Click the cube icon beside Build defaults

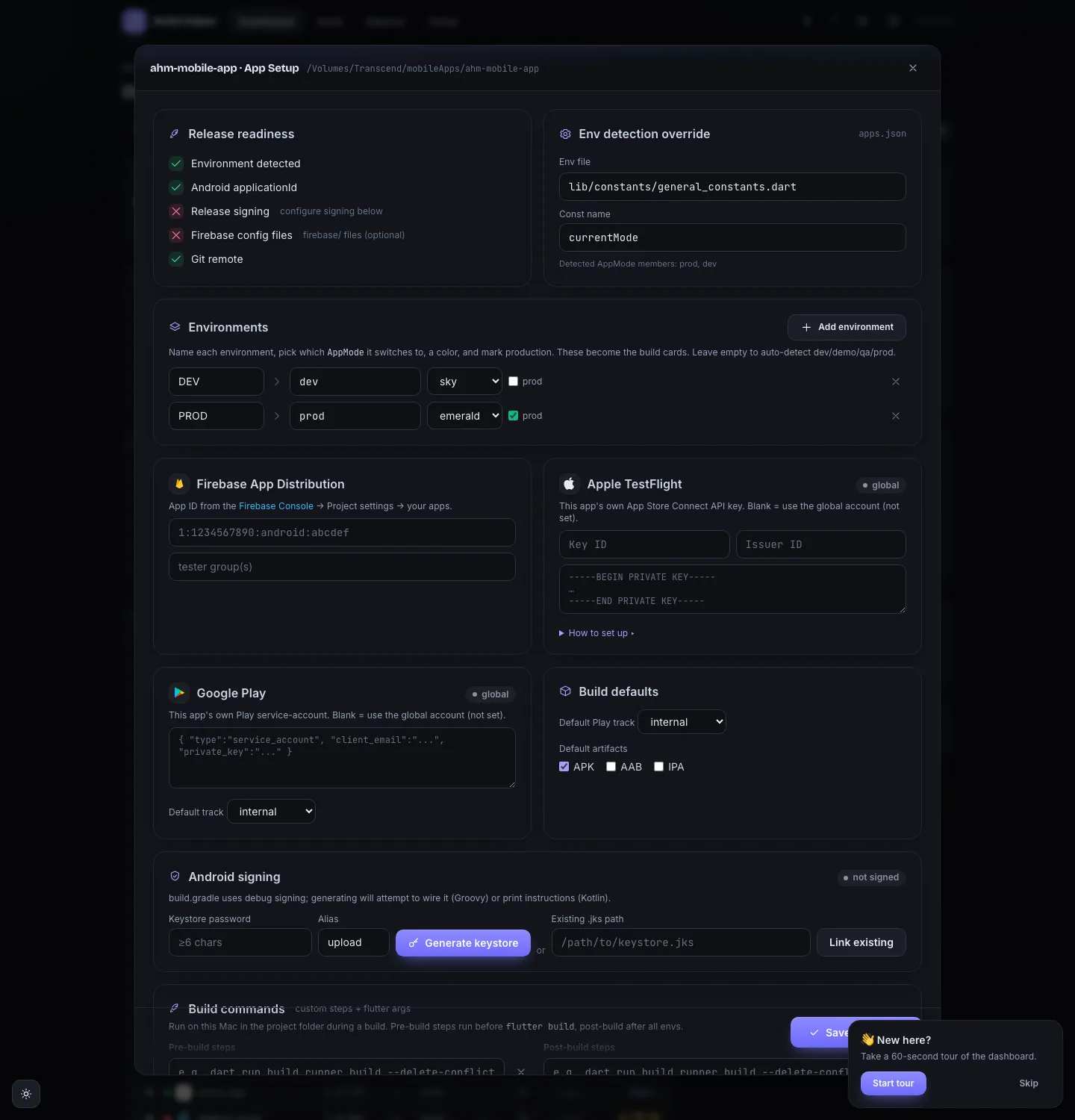tap(565, 691)
